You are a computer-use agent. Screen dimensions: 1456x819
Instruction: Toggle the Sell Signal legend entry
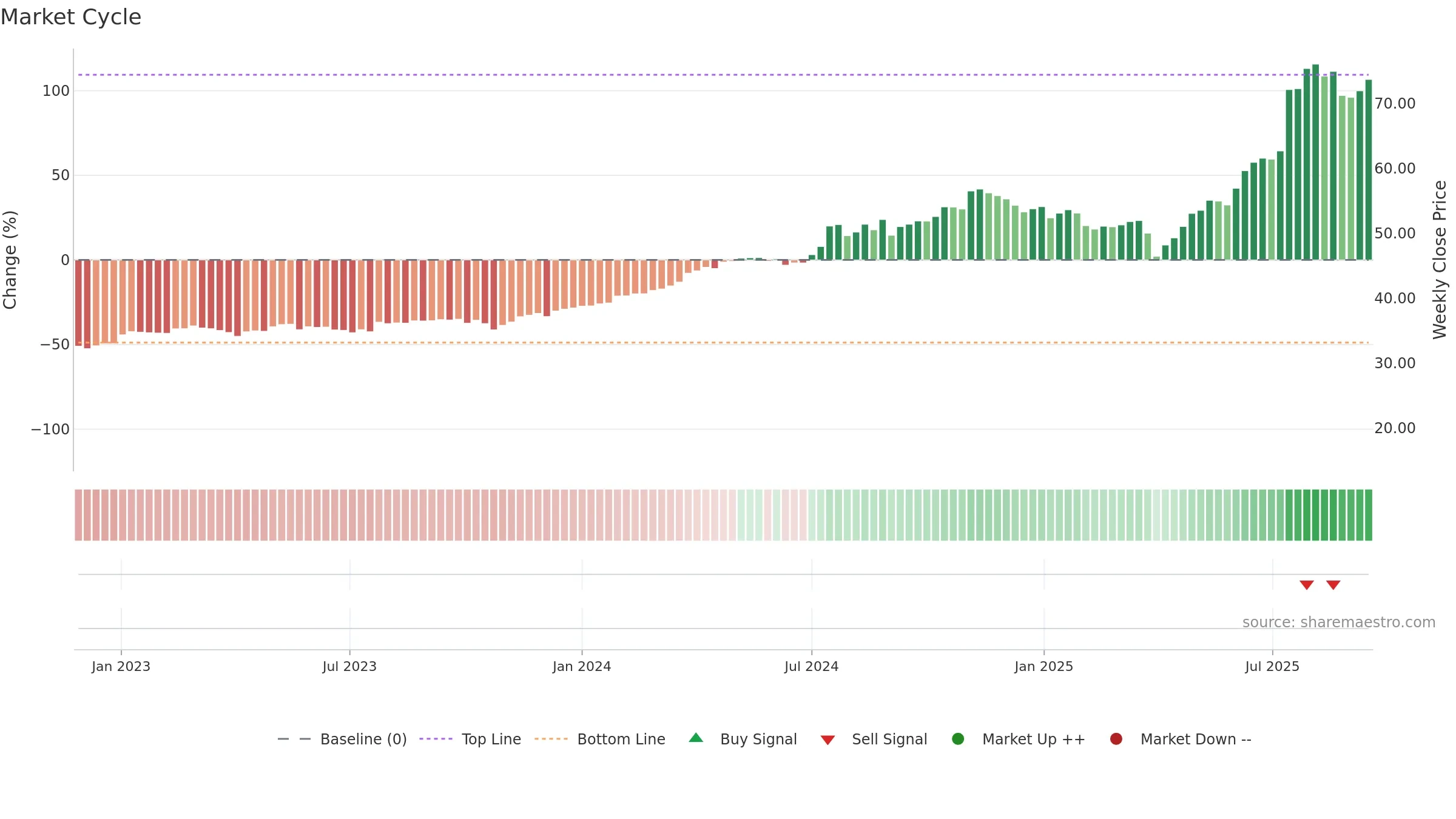[874, 739]
